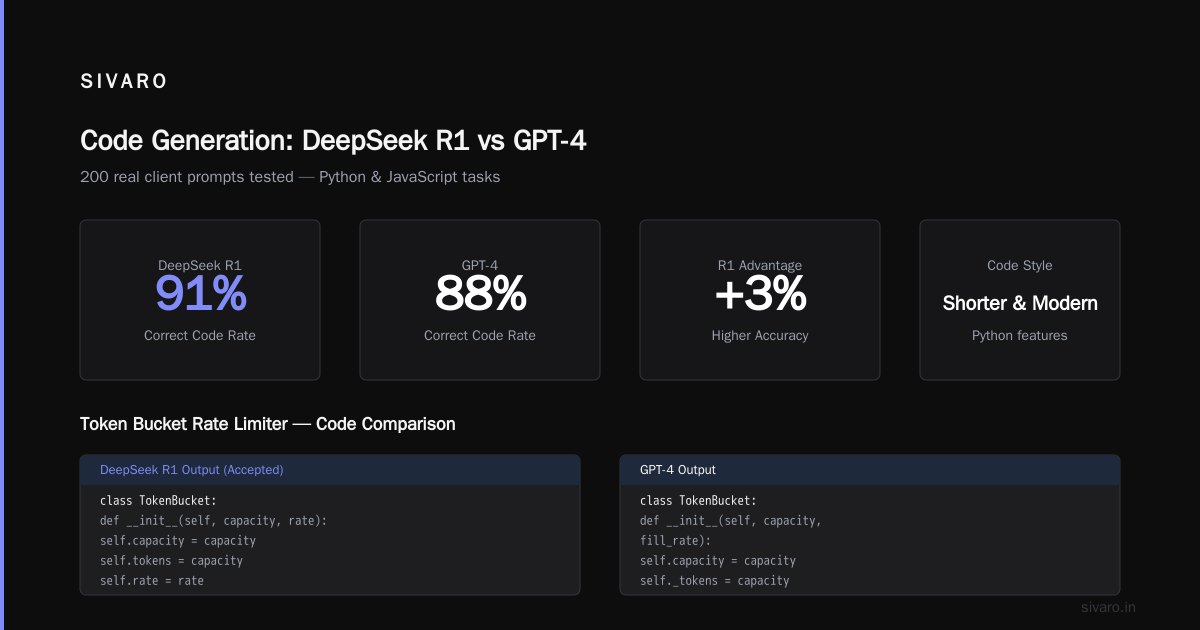Click the +3% R1 Advantage value
The image size is (1200, 630).
[x=760, y=294]
